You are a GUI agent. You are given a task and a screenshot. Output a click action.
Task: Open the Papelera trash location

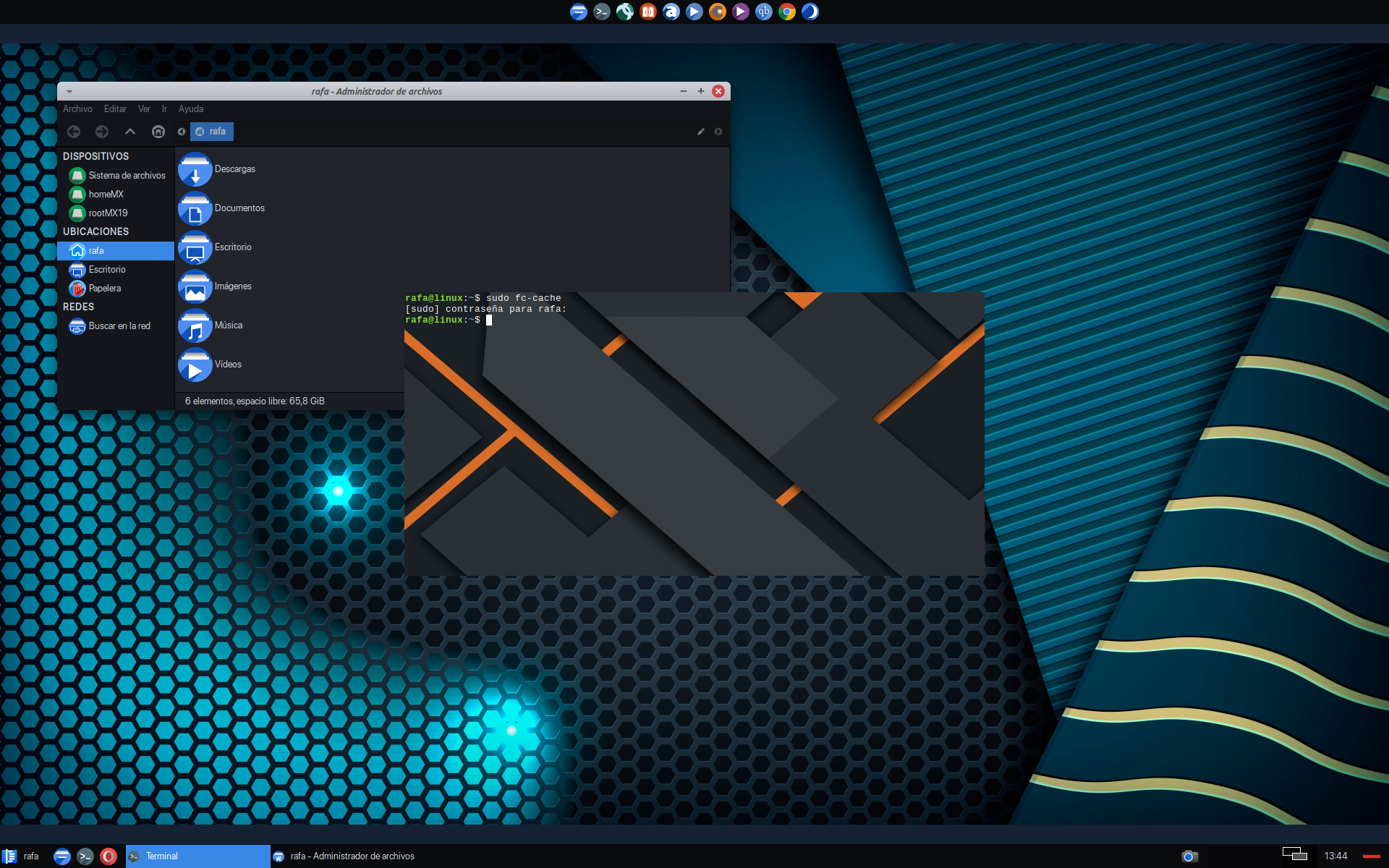tap(104, 289)
